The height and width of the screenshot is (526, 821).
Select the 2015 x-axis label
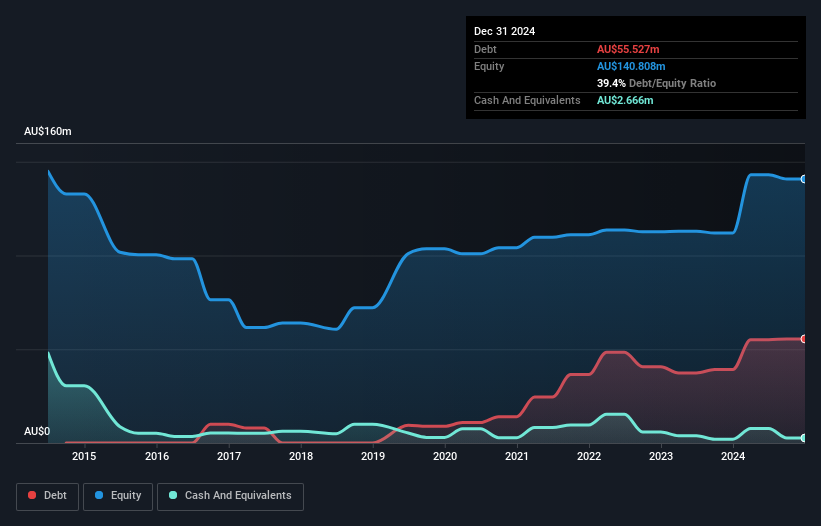point(84,456)
